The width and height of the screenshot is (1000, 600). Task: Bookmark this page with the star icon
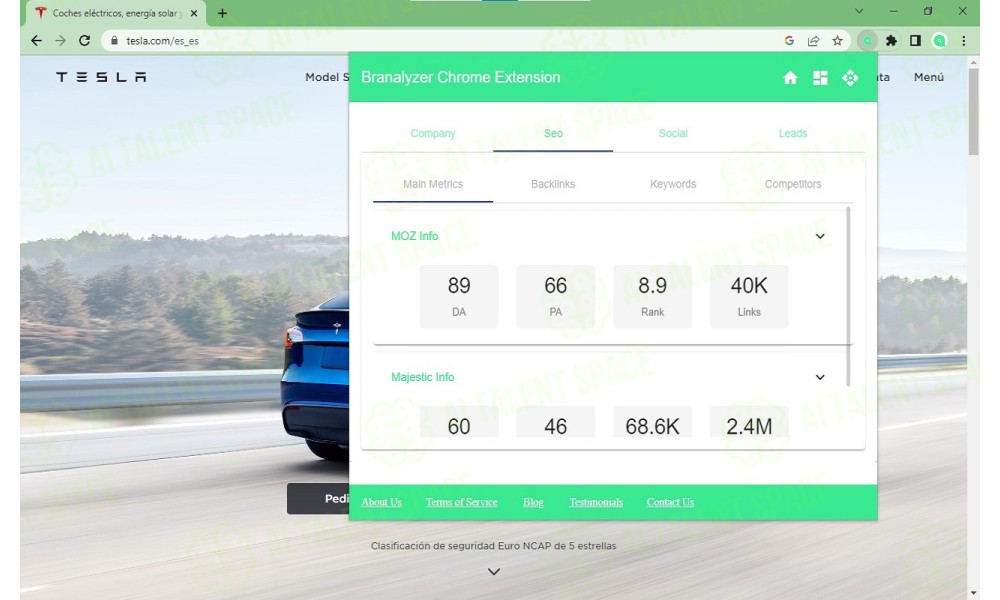tap(837, 41)
